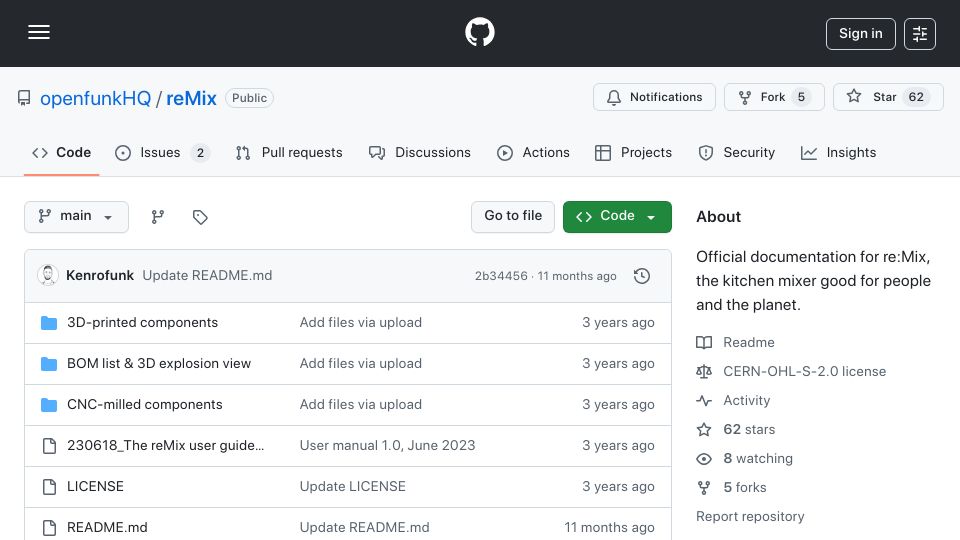The height and width of the screenshot is (540, 960).
Task: Star the reMix repository
Action: (x=888, y=97)
